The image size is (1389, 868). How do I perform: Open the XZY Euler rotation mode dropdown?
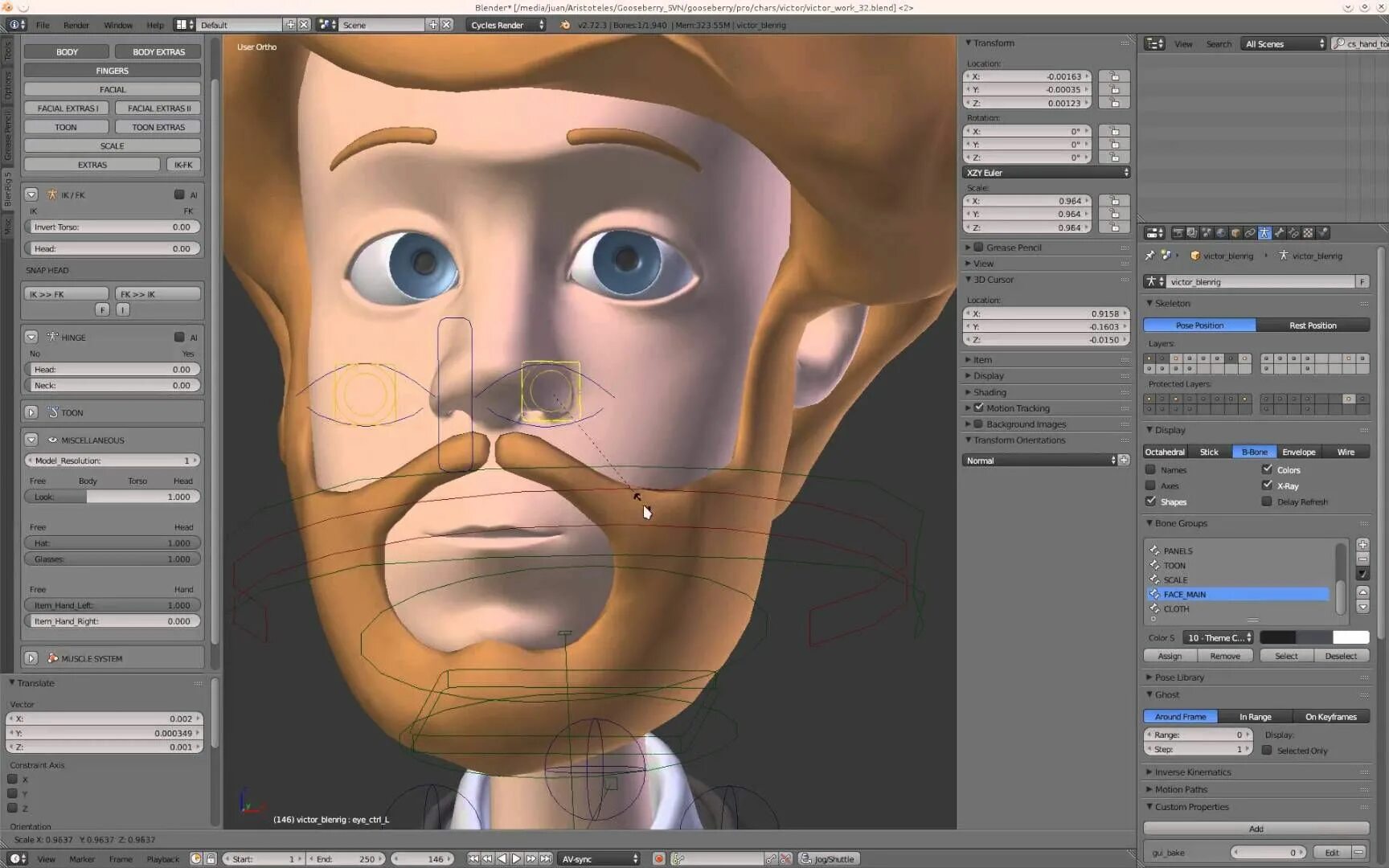(1047, 173)
